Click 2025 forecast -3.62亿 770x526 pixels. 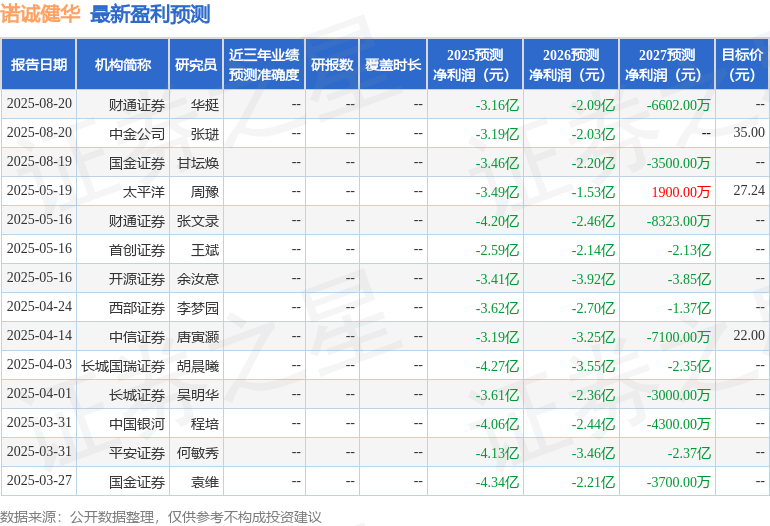coord(497,308)
